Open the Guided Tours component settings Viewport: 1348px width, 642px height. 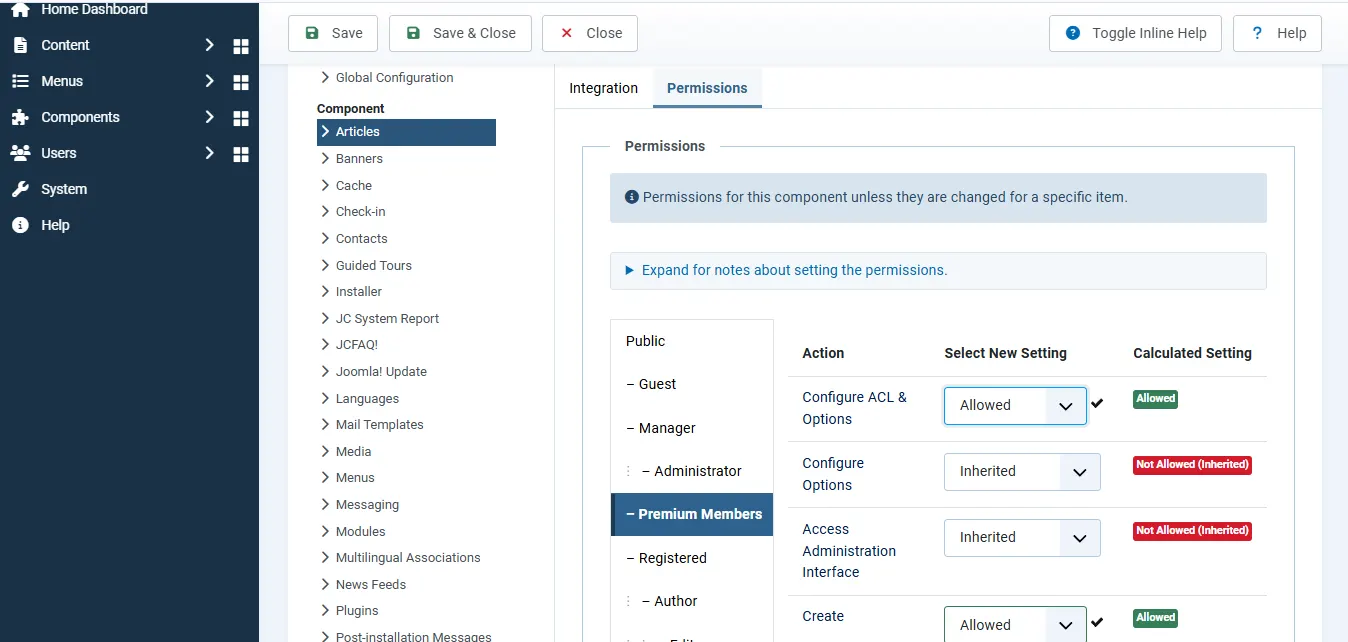coord(373,265)
